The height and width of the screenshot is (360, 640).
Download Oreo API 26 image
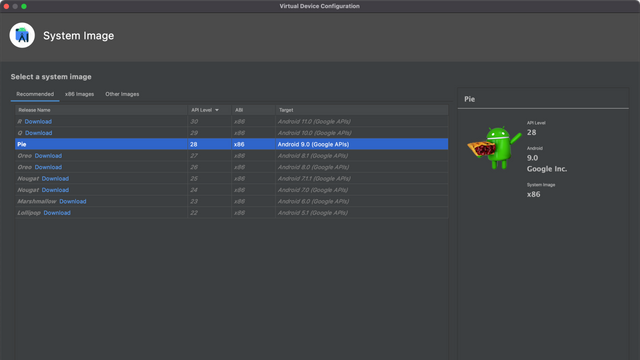tap(48, 167)
